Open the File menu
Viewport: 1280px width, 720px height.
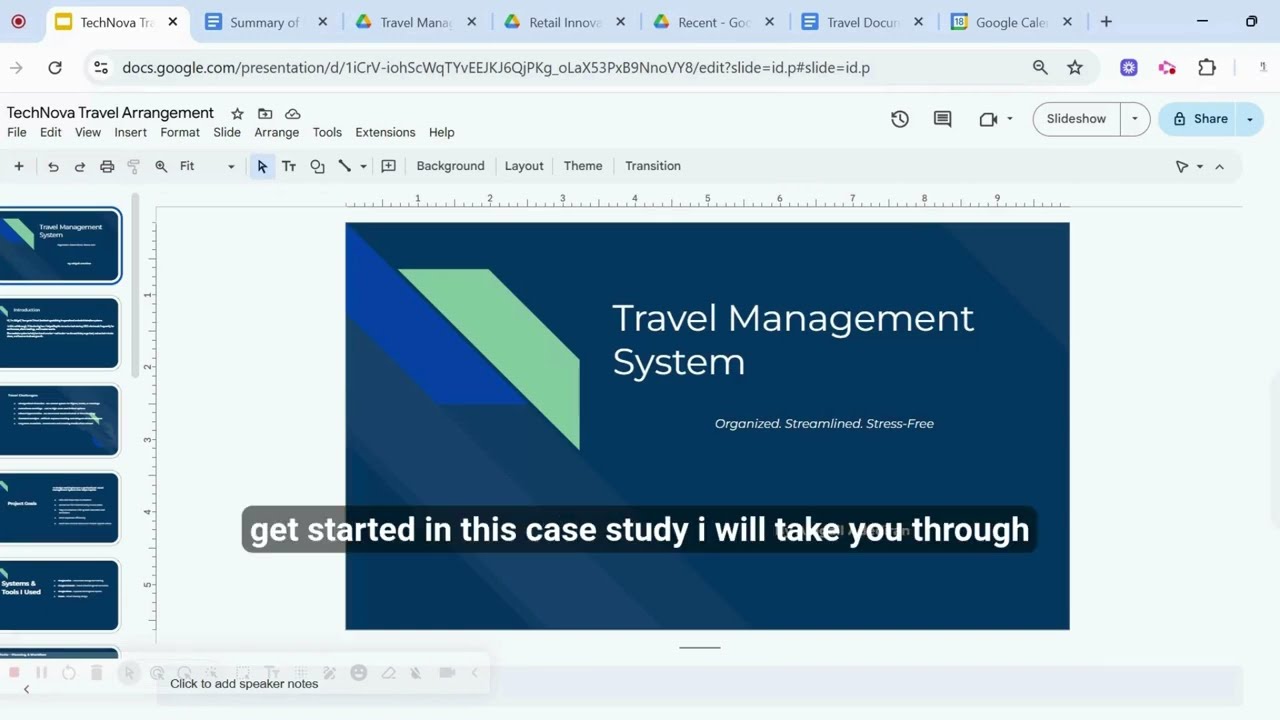pyautogui.click(x=17, y=132)
